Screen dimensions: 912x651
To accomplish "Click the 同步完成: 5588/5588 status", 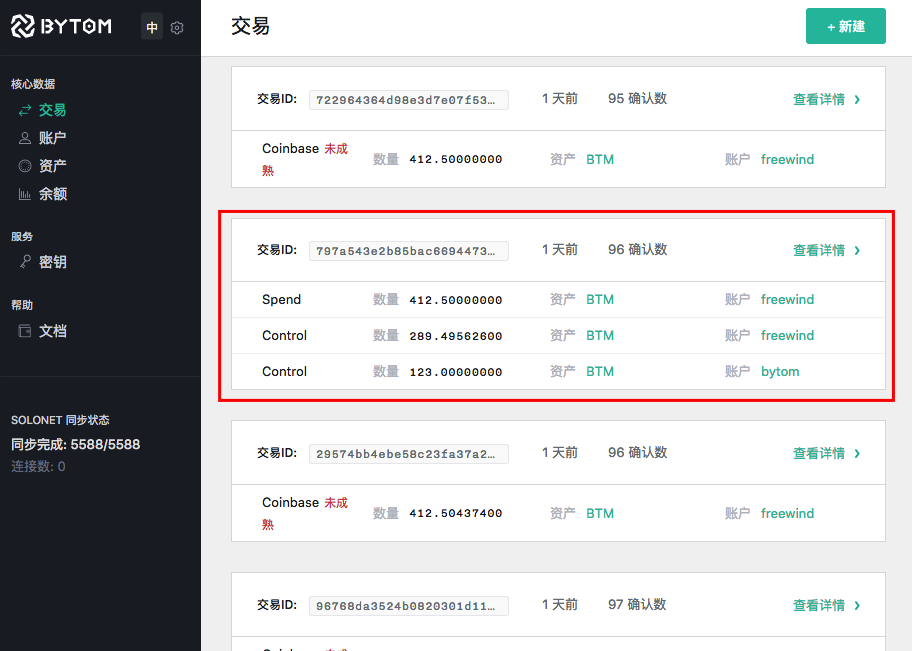I will 76,444.
